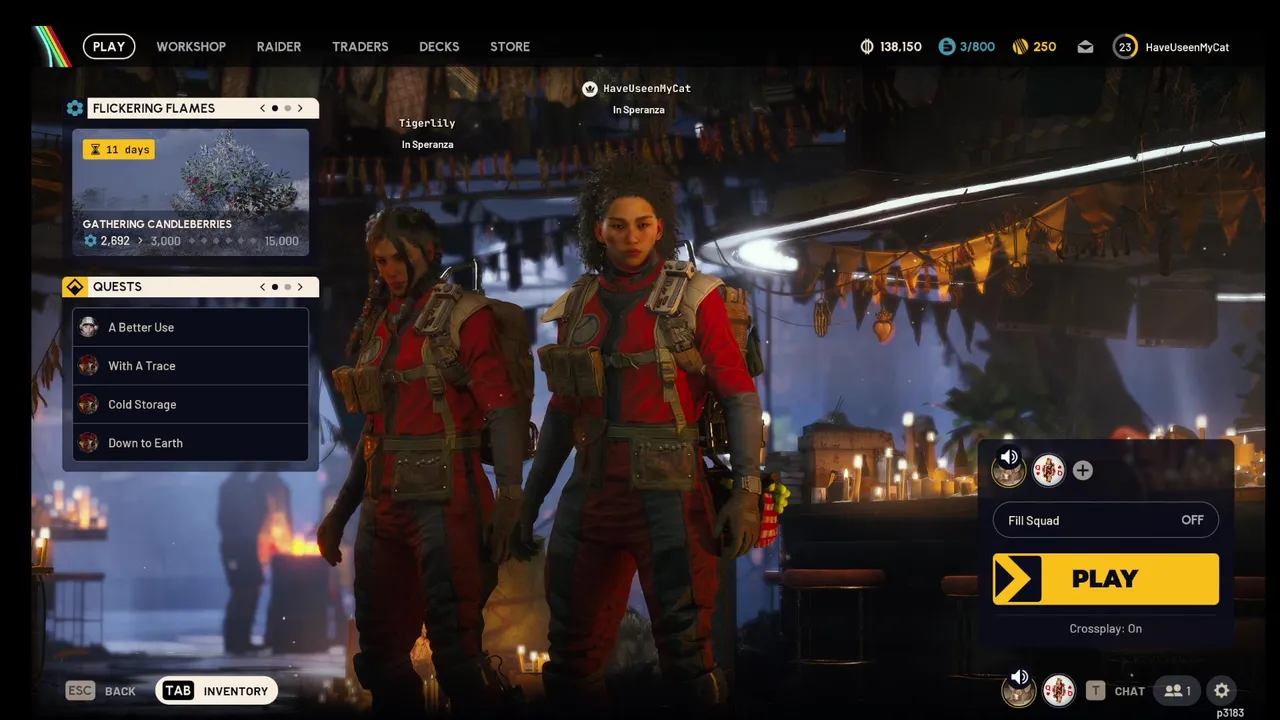The height and width of the screenshot is (720, 1280).
Task: Click the playing-card avatar in play panel
Action: pyautogui.click(x=1048, y=470)
